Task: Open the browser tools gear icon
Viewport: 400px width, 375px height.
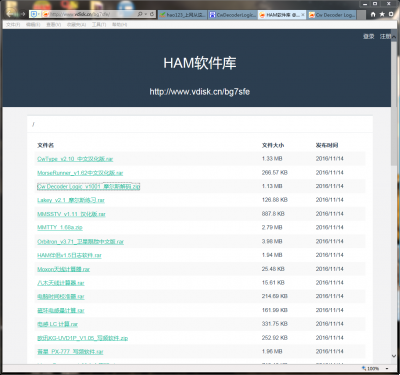Action: [391, 14]
